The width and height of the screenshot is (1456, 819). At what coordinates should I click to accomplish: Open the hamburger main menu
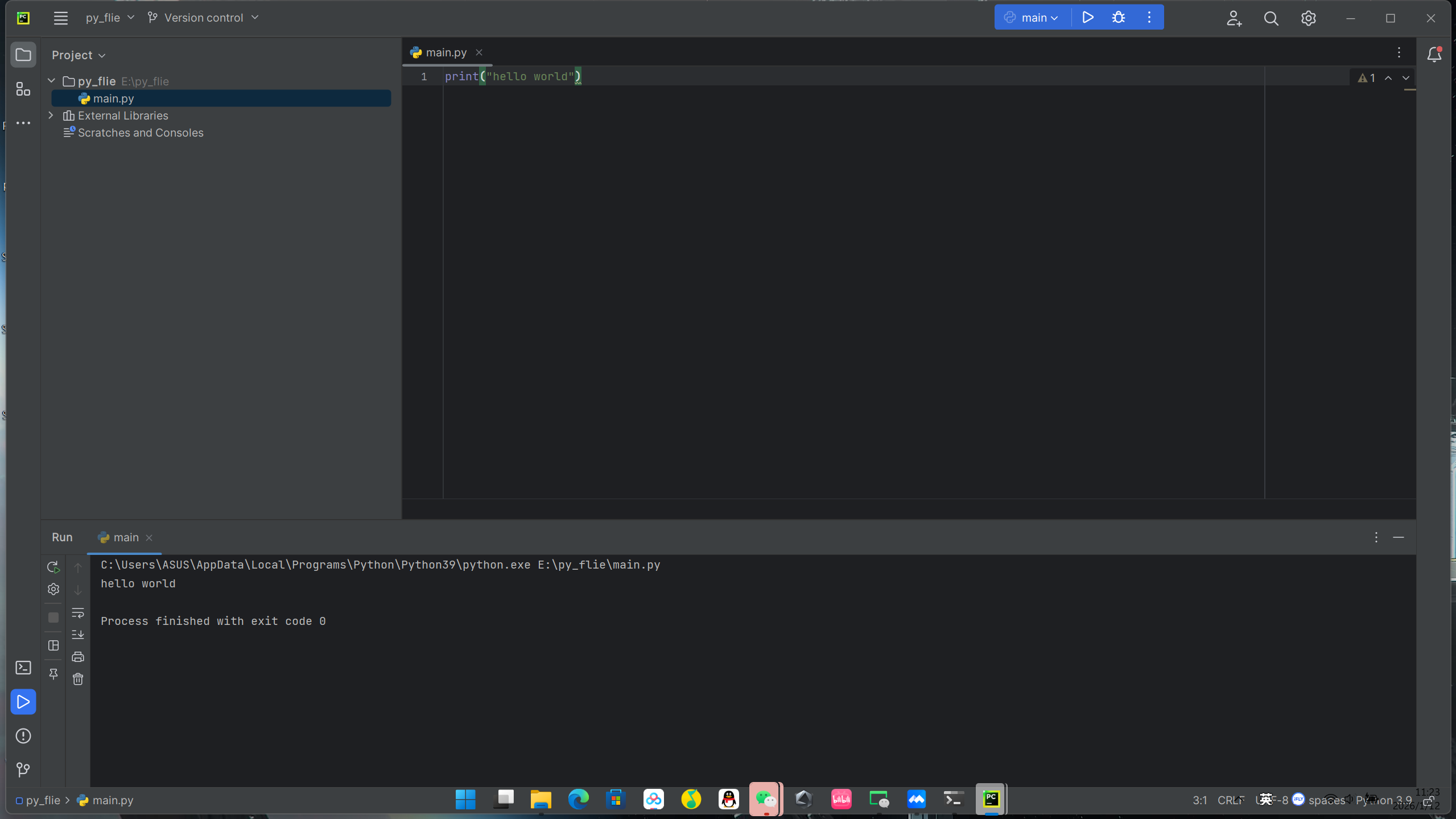pos(60,17)
